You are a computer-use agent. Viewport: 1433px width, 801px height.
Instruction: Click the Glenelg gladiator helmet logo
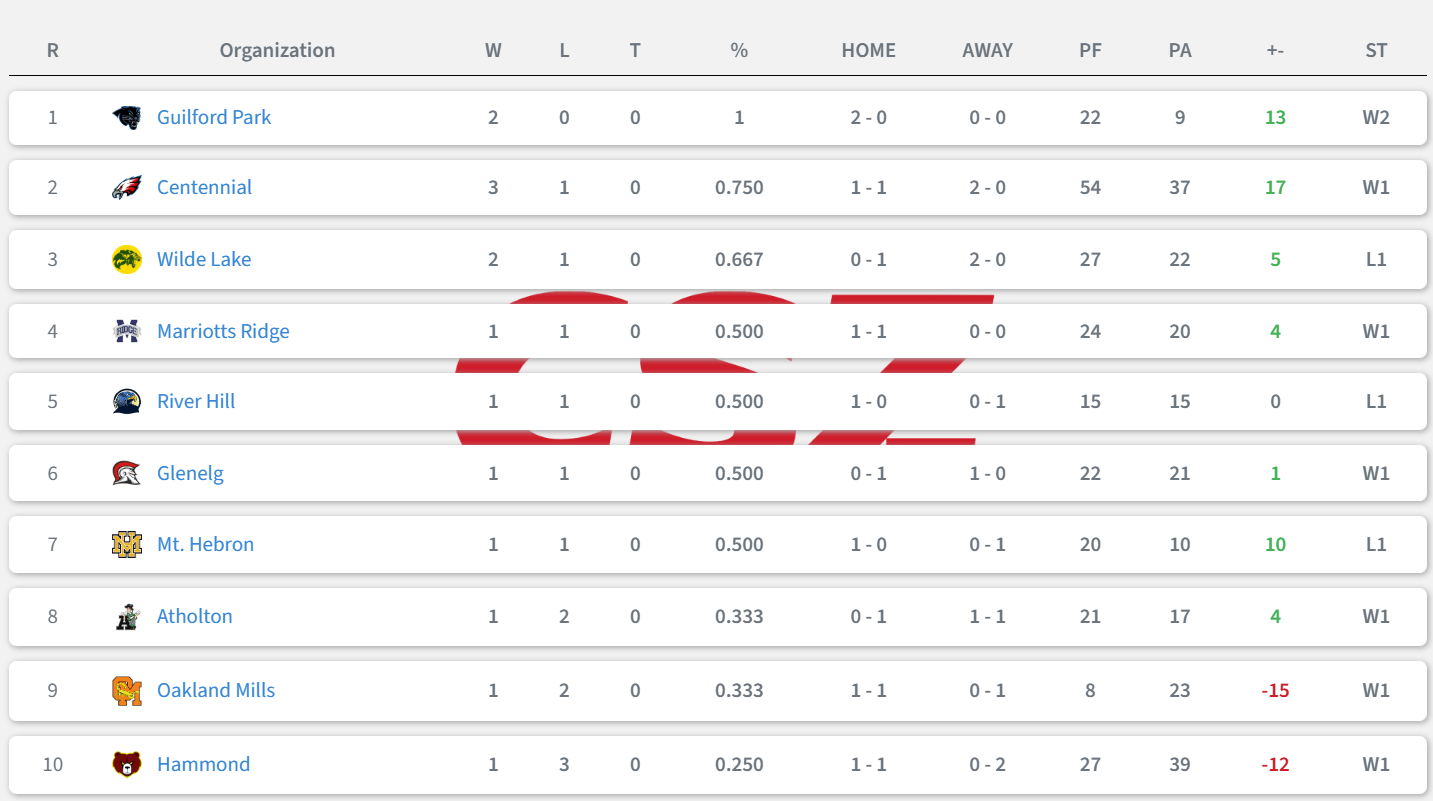point(126,473)
